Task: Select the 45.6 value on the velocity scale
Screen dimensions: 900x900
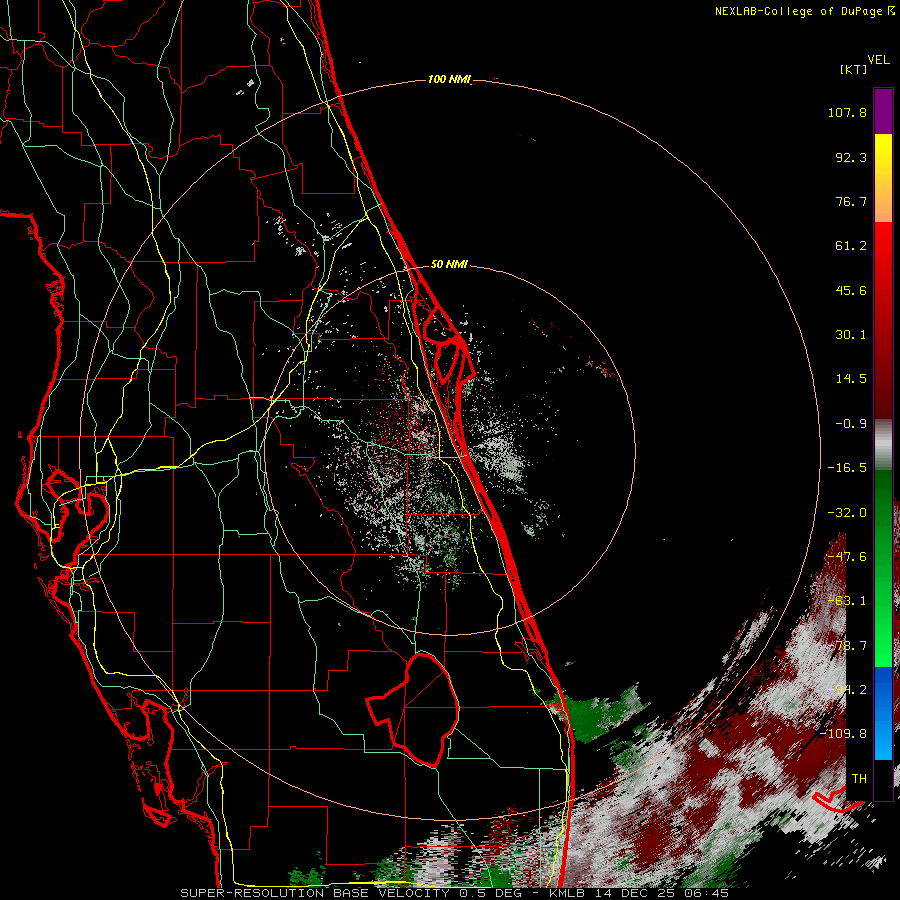Action: (x=851, y=290)
